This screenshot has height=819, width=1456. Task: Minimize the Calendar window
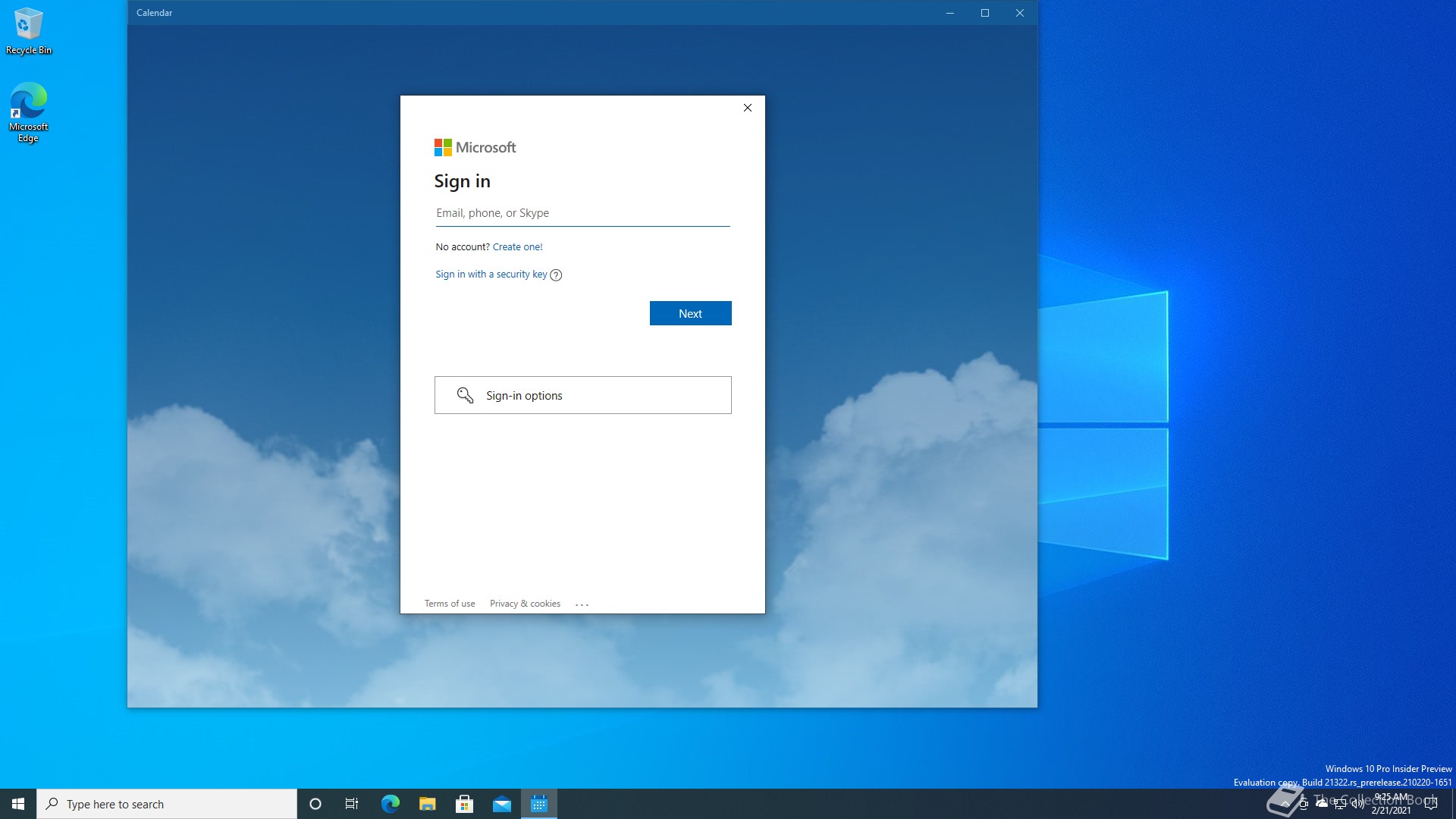[x=950, y=13]
